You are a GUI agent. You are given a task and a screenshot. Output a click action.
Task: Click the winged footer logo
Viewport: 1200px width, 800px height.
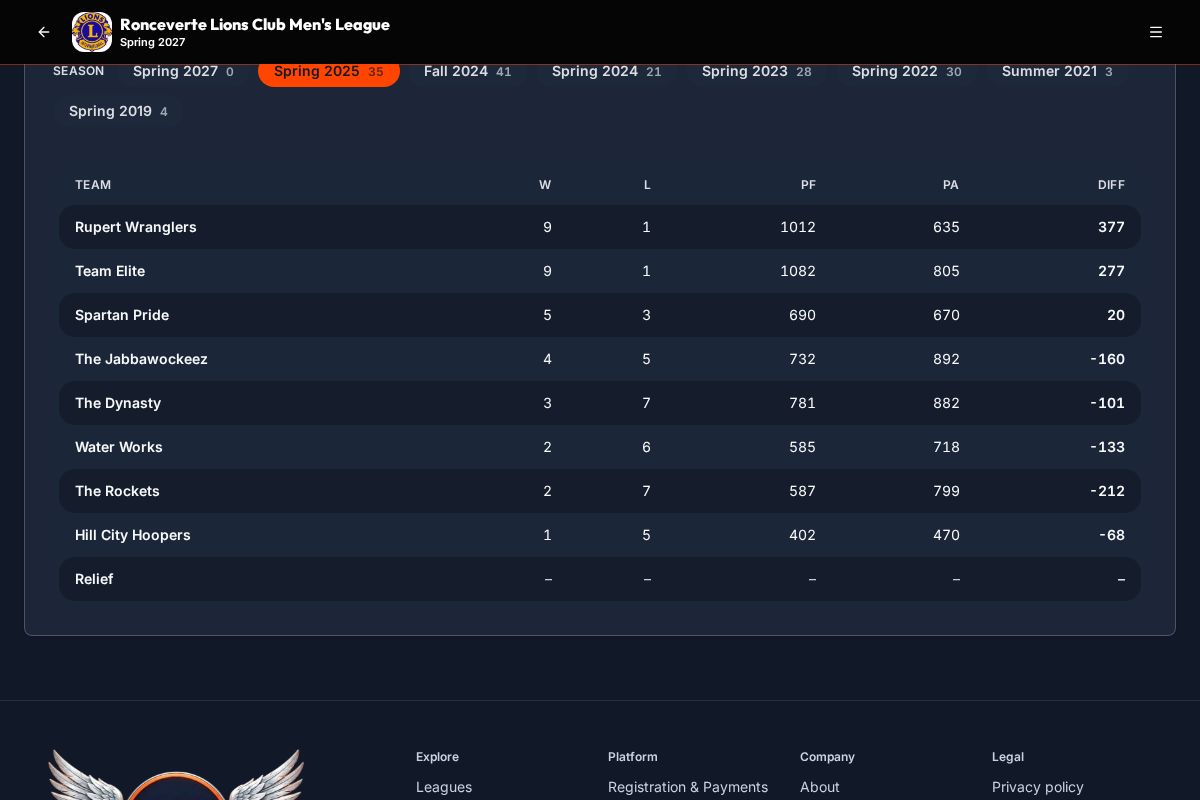point(176,775)
